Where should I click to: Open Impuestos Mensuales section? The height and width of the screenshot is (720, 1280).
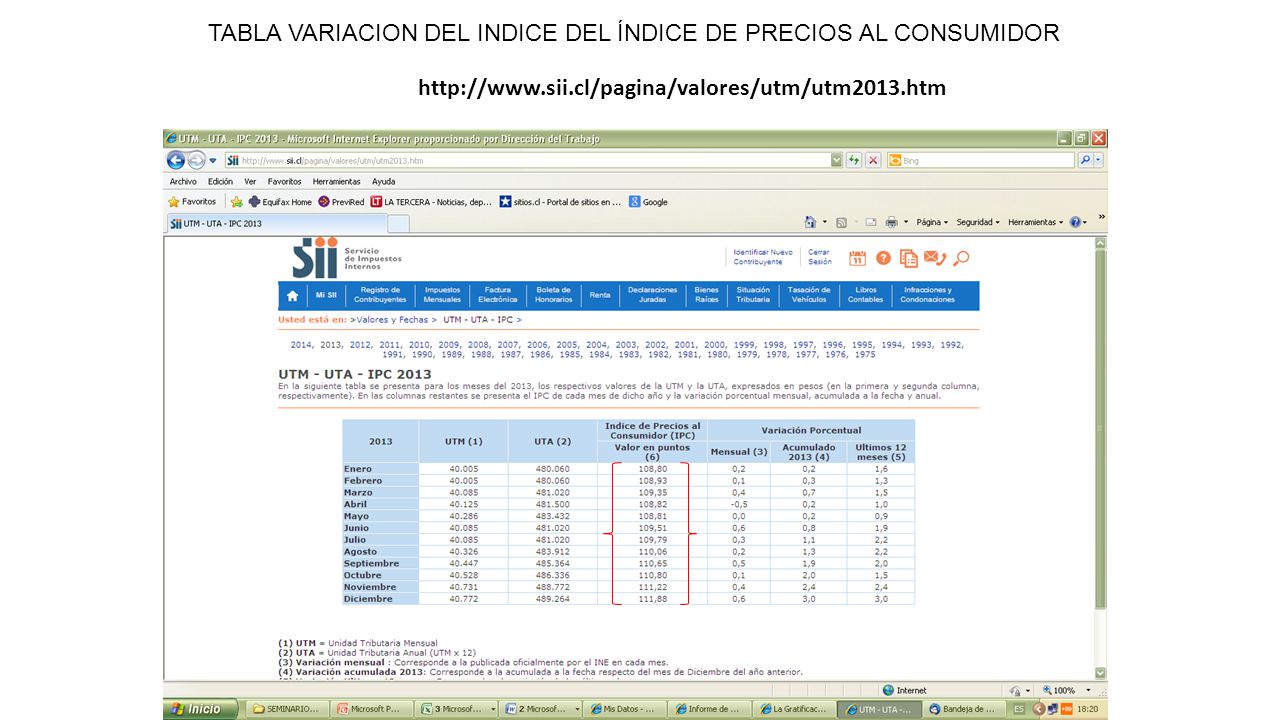442,295
